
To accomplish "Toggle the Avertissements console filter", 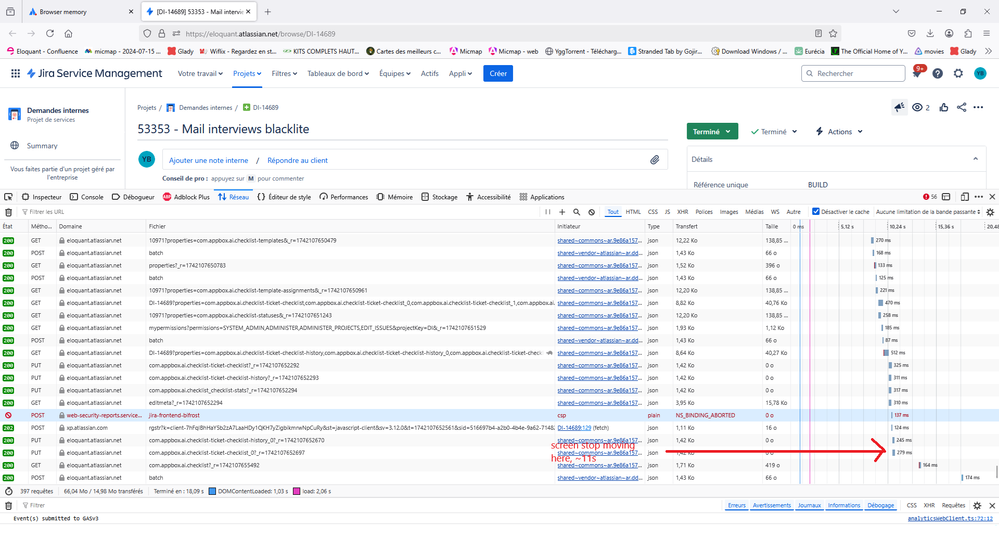I will click(x=772, y=505).
